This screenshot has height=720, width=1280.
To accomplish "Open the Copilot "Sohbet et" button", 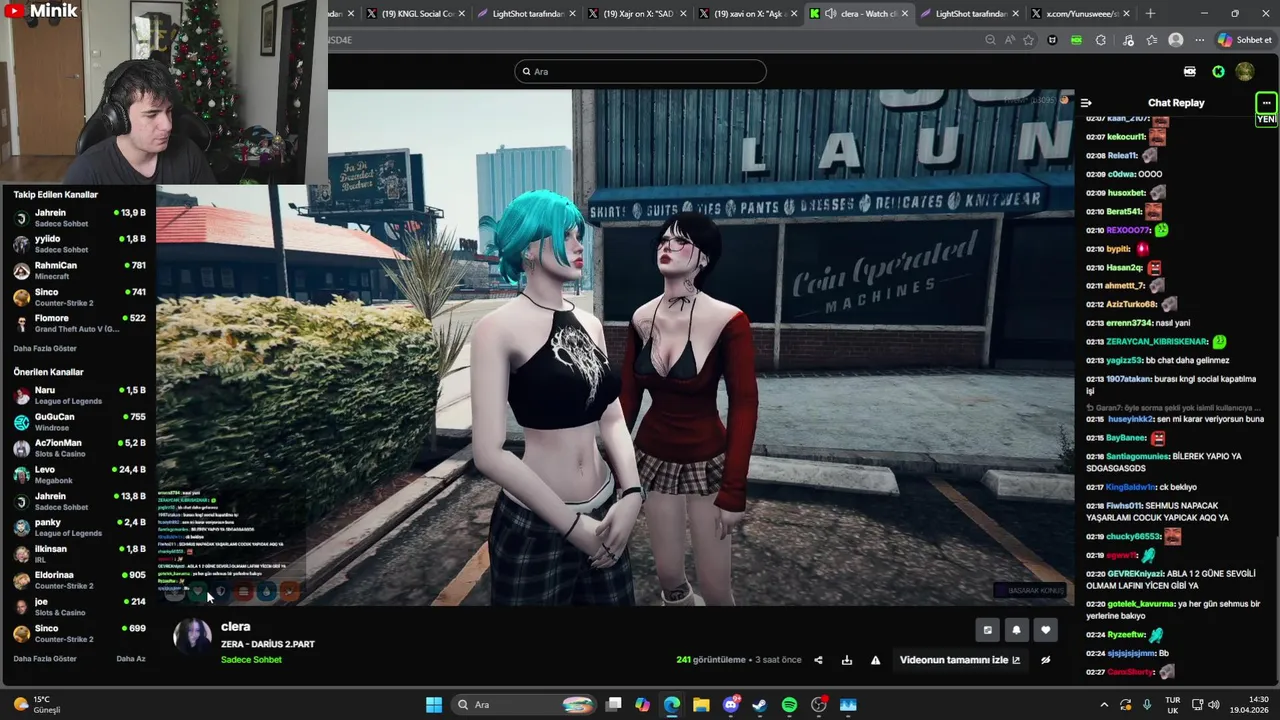I will (1245, 40).
